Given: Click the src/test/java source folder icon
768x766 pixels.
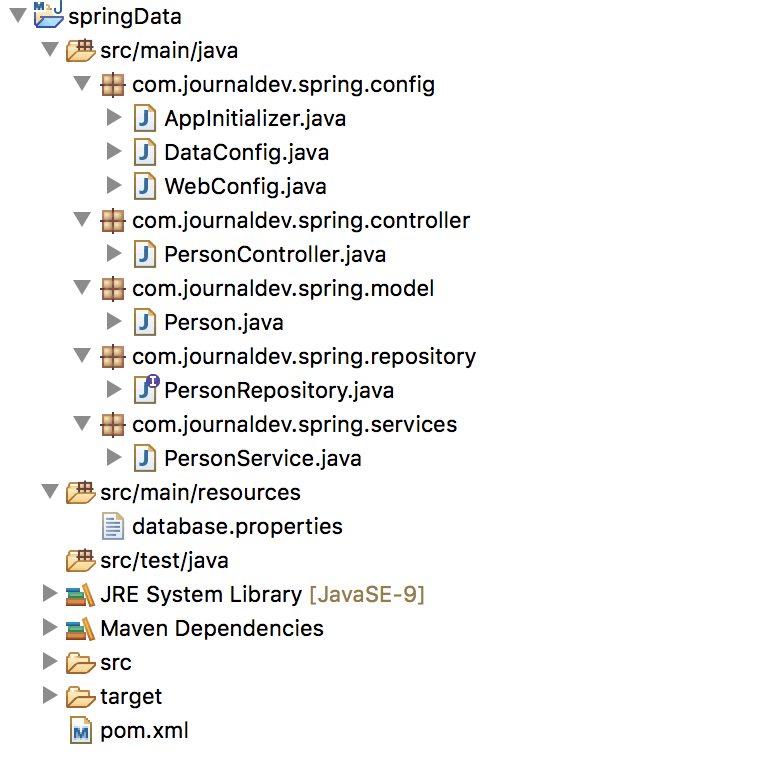Looking at the screenshot, I should (80, 560).
